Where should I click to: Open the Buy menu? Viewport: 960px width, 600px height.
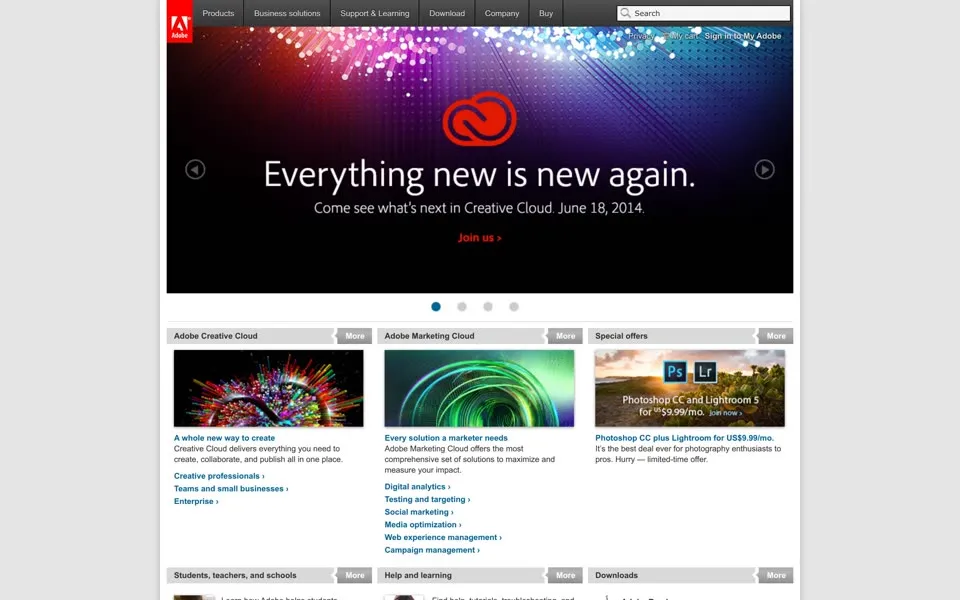(x=546, y=13)
